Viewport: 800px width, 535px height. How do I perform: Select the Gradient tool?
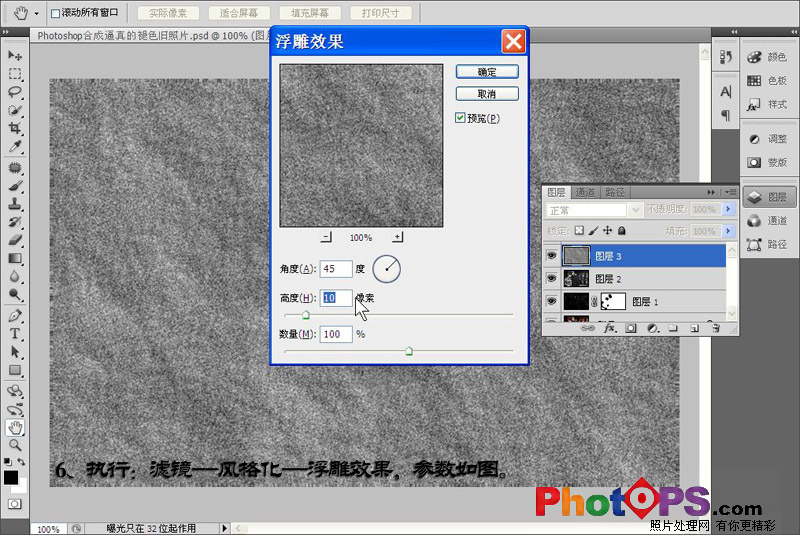click(x=15, y=258)
